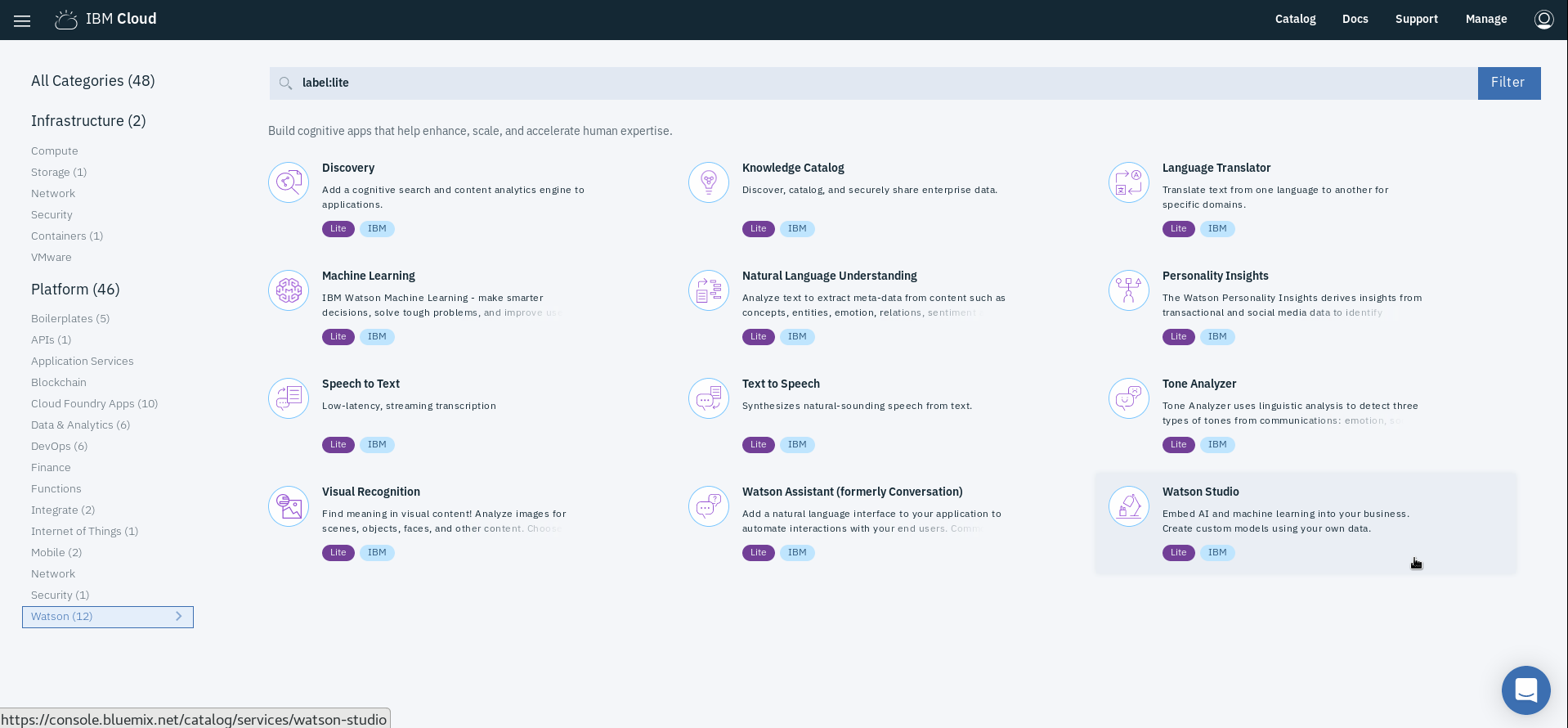Viewport: 1568px width, 728px height.
Task: Open the Visual Recognition title link
Action: click(371, 492)
